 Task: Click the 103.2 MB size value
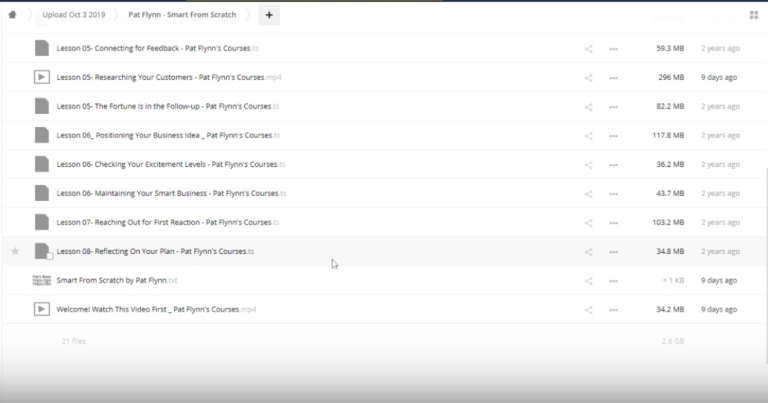(x=668, y=222)
